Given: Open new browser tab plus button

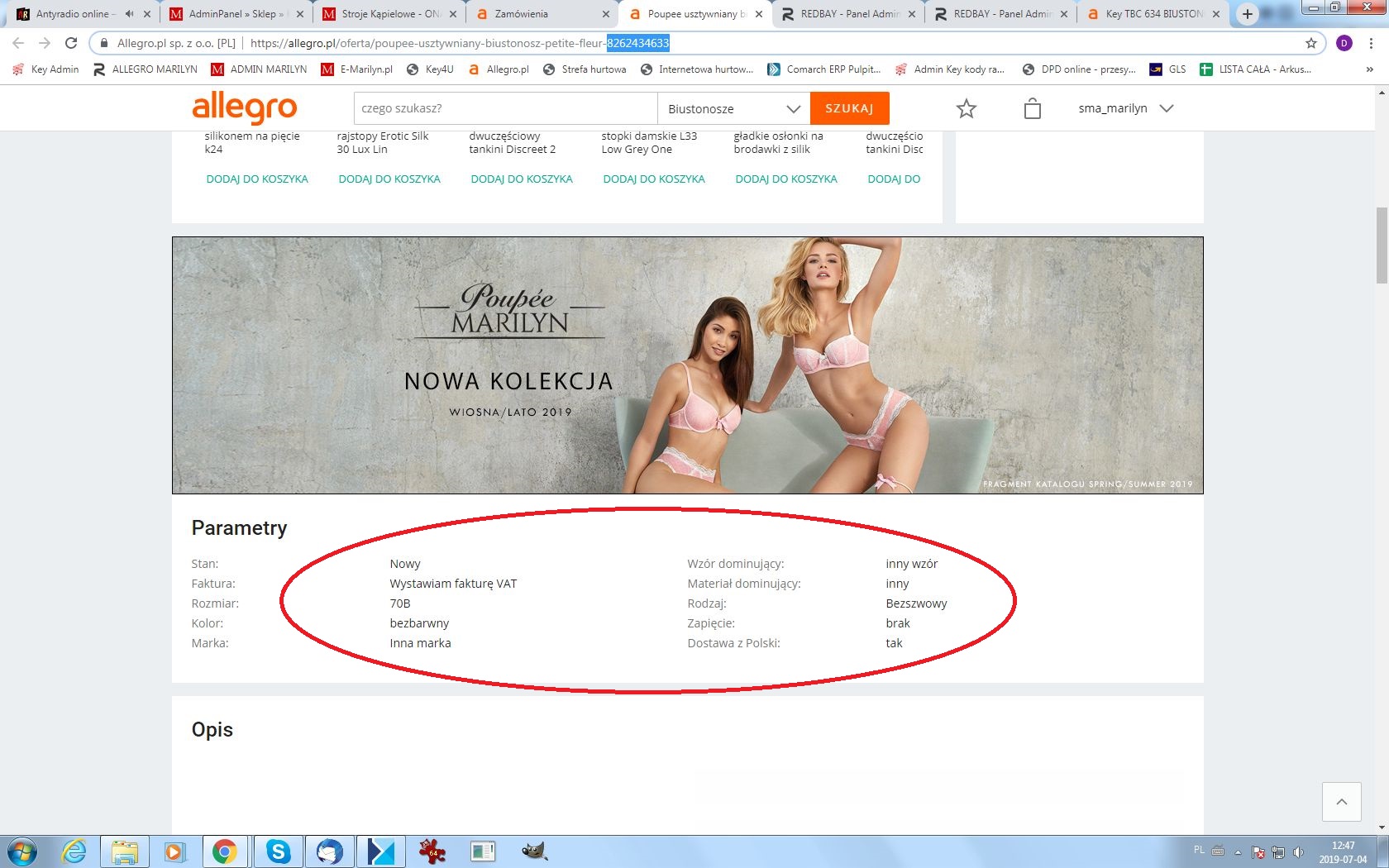Looking at the screenshot, I should 1247,14.
